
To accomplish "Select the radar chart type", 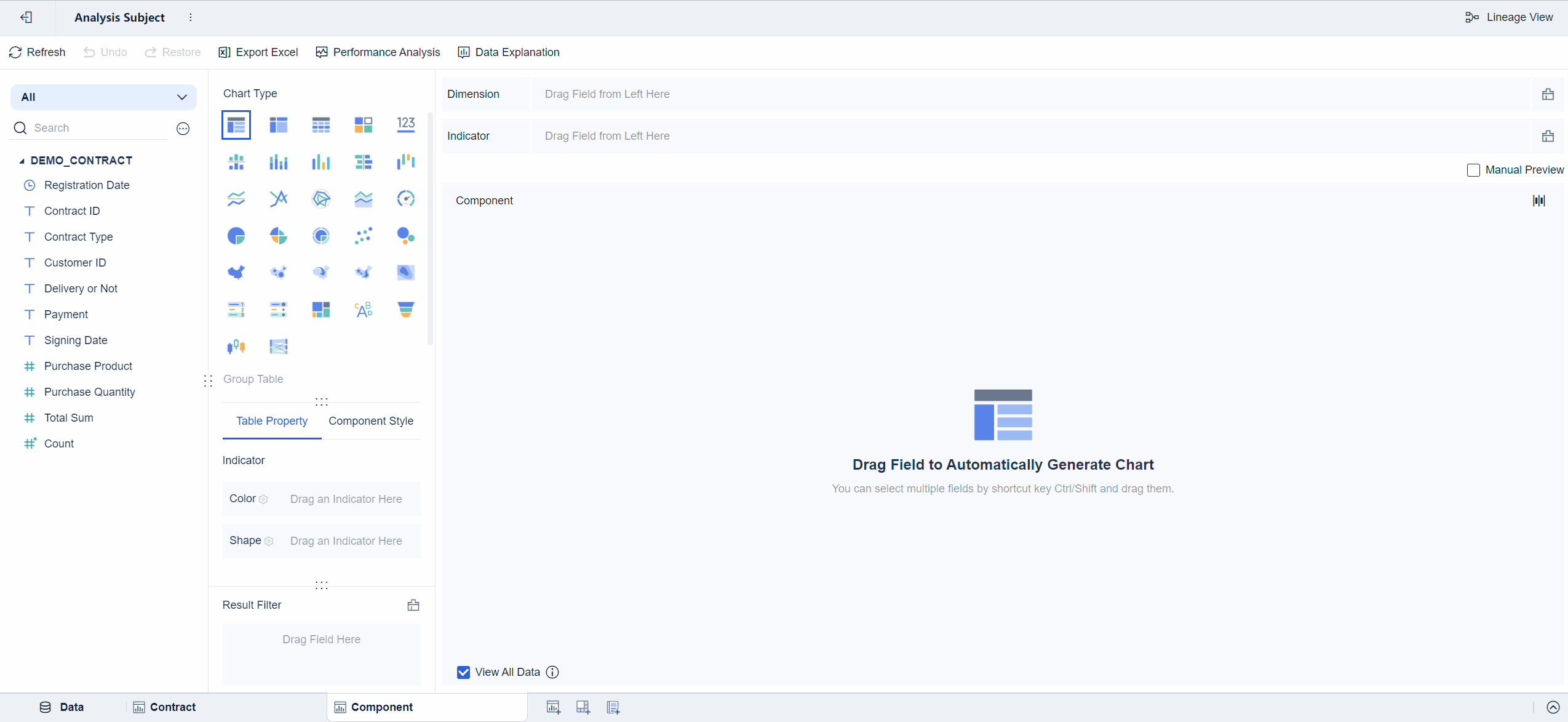I will point(321,198).
